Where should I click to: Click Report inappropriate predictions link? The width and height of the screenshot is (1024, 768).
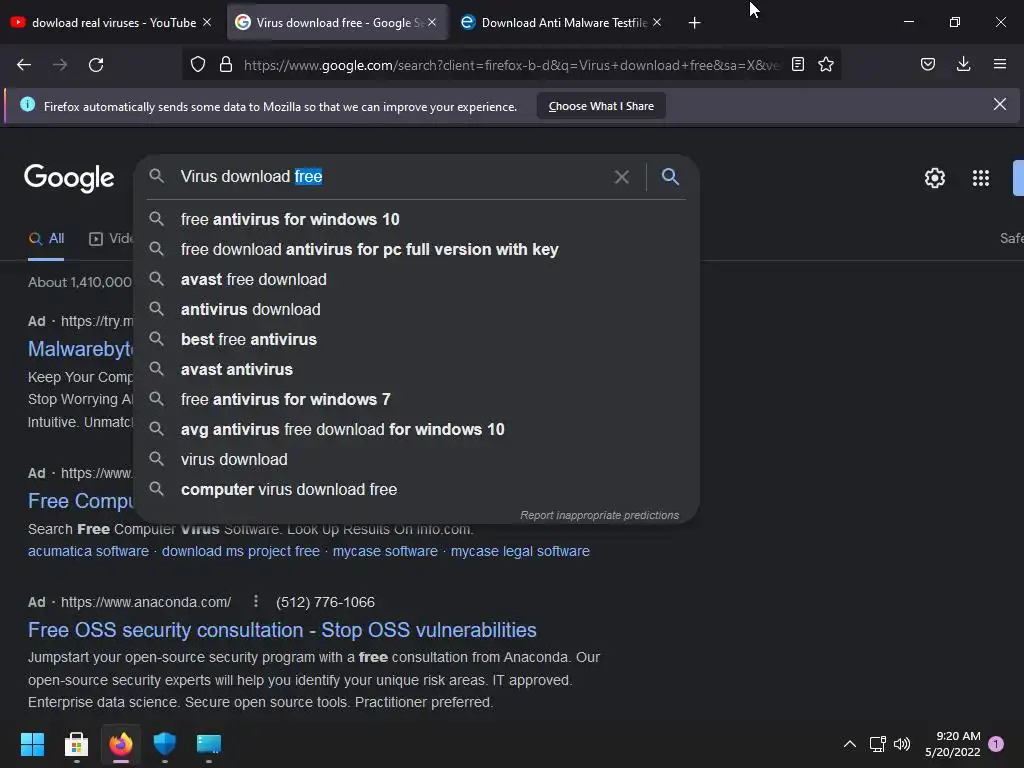(600, 515)
